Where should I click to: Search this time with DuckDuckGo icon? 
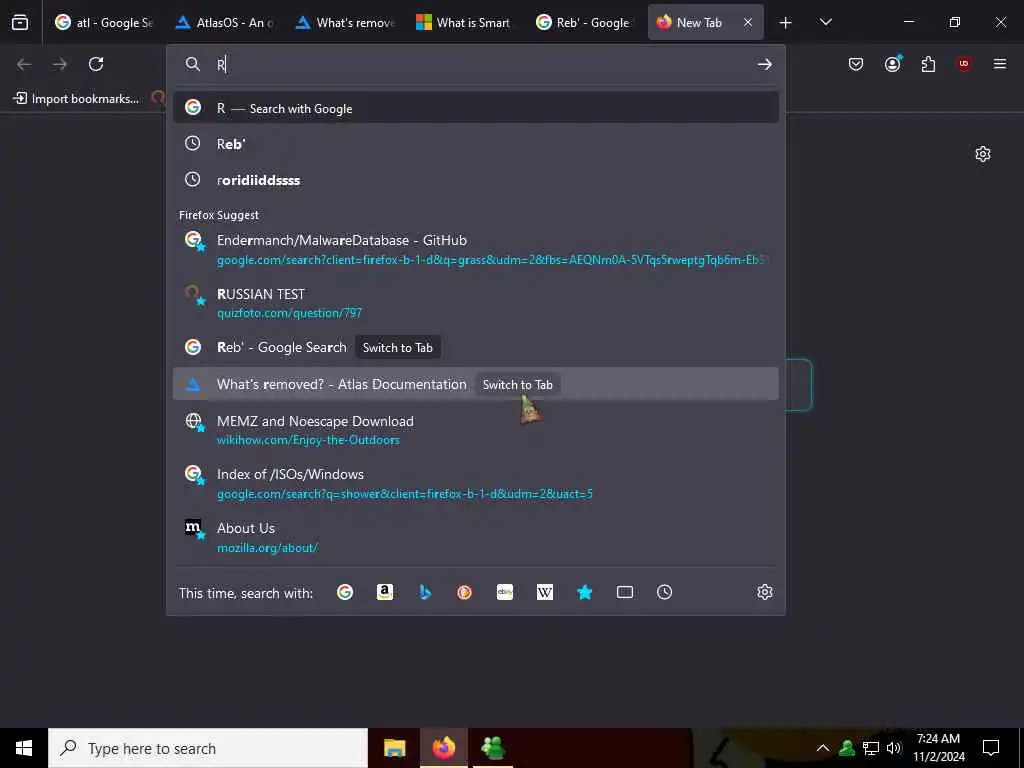(x=464, y=592)
